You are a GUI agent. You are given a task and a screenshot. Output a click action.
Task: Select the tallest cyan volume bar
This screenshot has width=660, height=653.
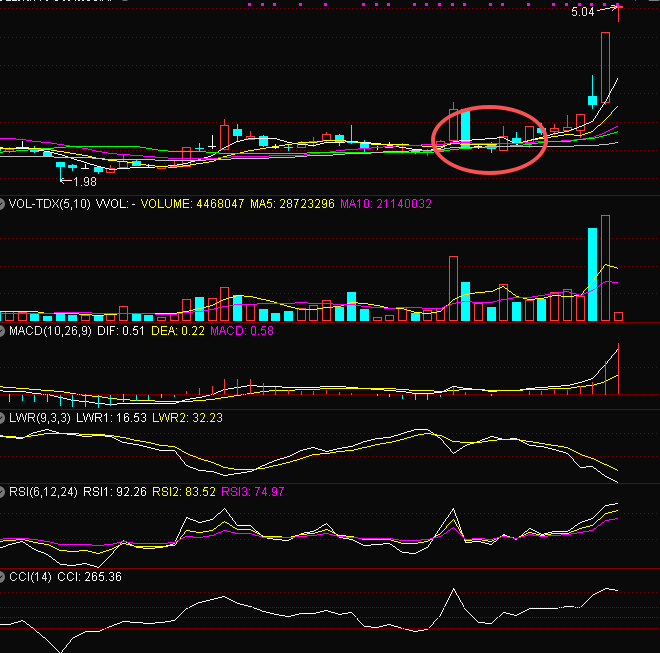(592, 275)
